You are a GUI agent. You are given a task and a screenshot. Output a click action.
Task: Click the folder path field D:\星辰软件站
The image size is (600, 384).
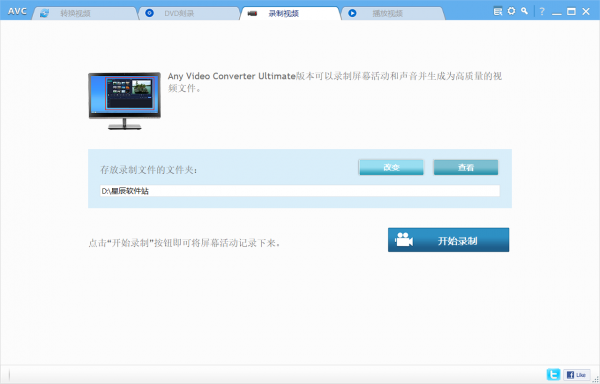300,191
